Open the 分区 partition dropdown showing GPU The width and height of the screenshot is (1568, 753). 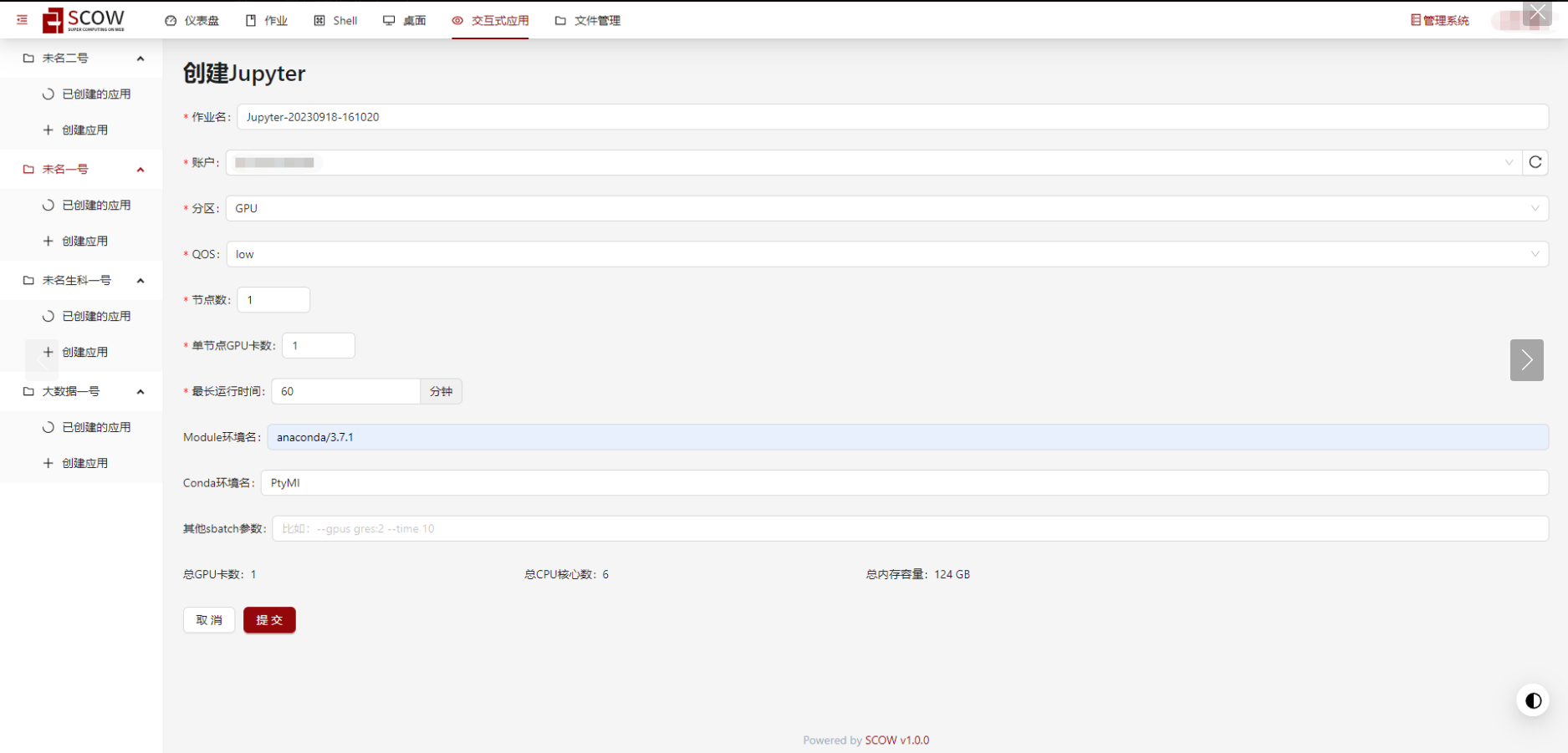886,208
